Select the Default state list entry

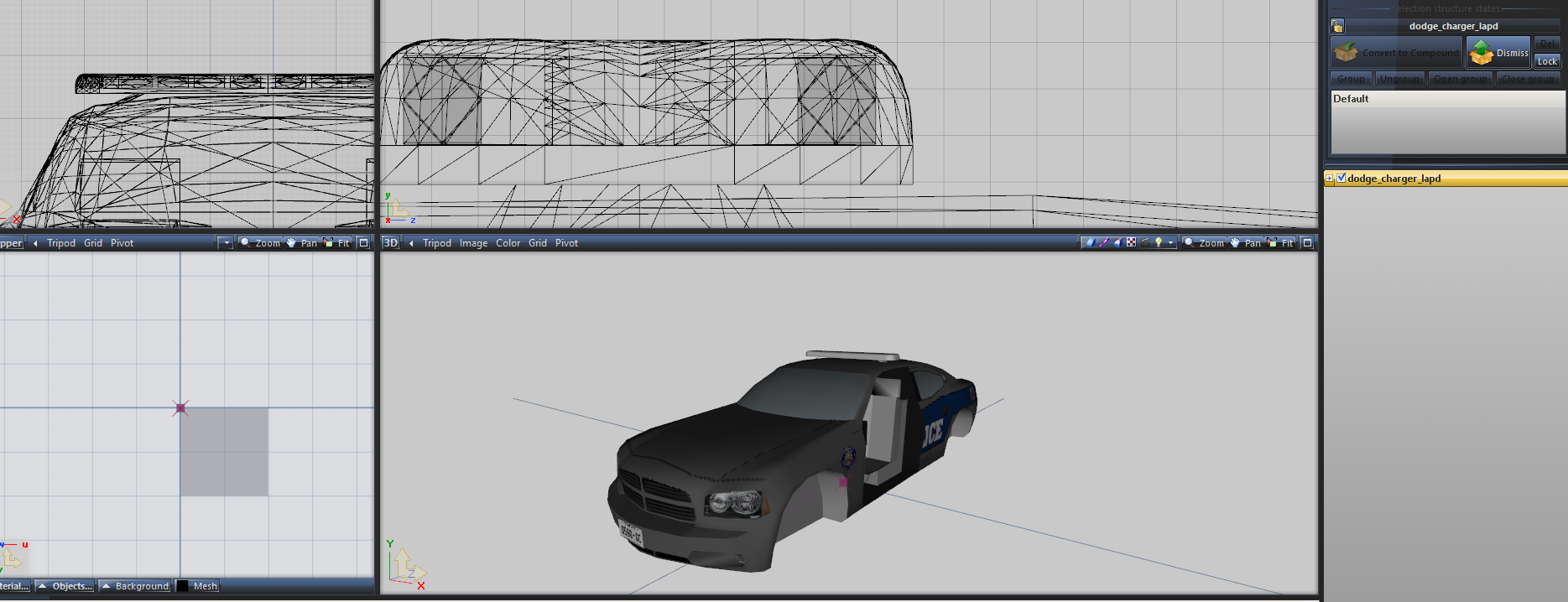[1447, 99]
